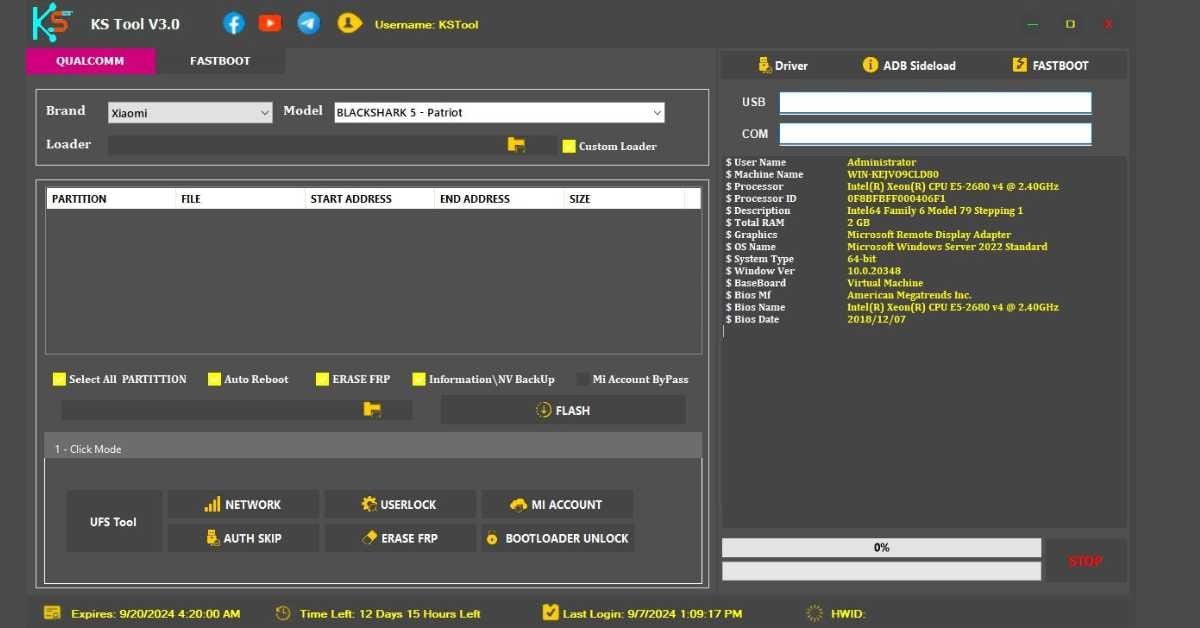
Task: Toggle the Auto Reboot checkbox
Action: (214, 379)
